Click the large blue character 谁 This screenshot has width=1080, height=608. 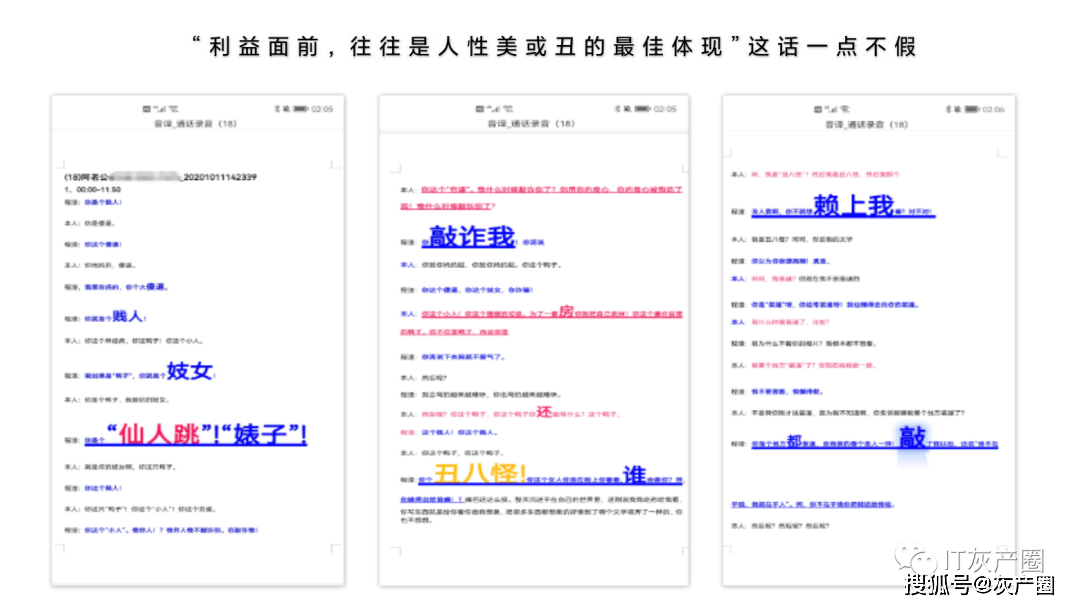(634, 474)
